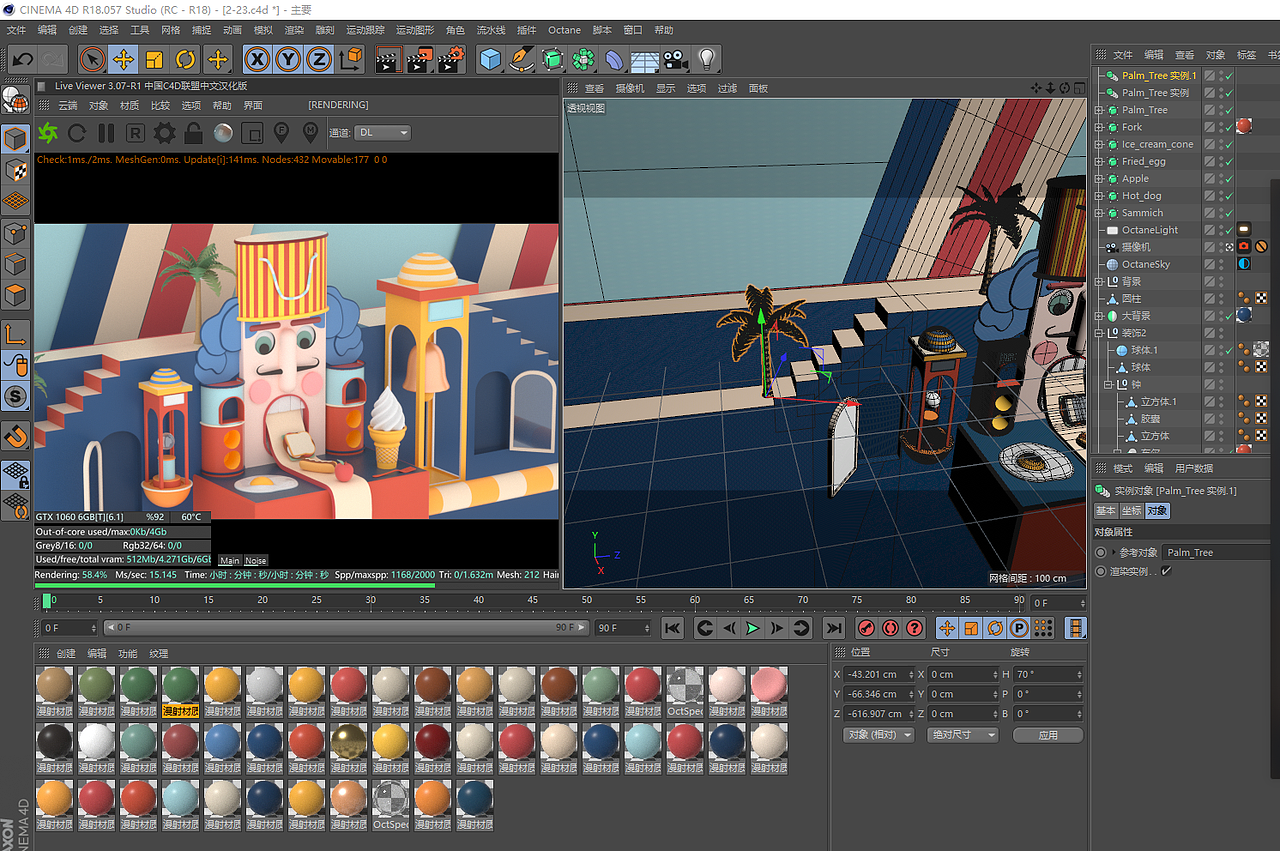The height and width of the screenshot is (851, 1280).
Task: Open 材质 menu in Live Viewer
Action: tap(129, 105)
